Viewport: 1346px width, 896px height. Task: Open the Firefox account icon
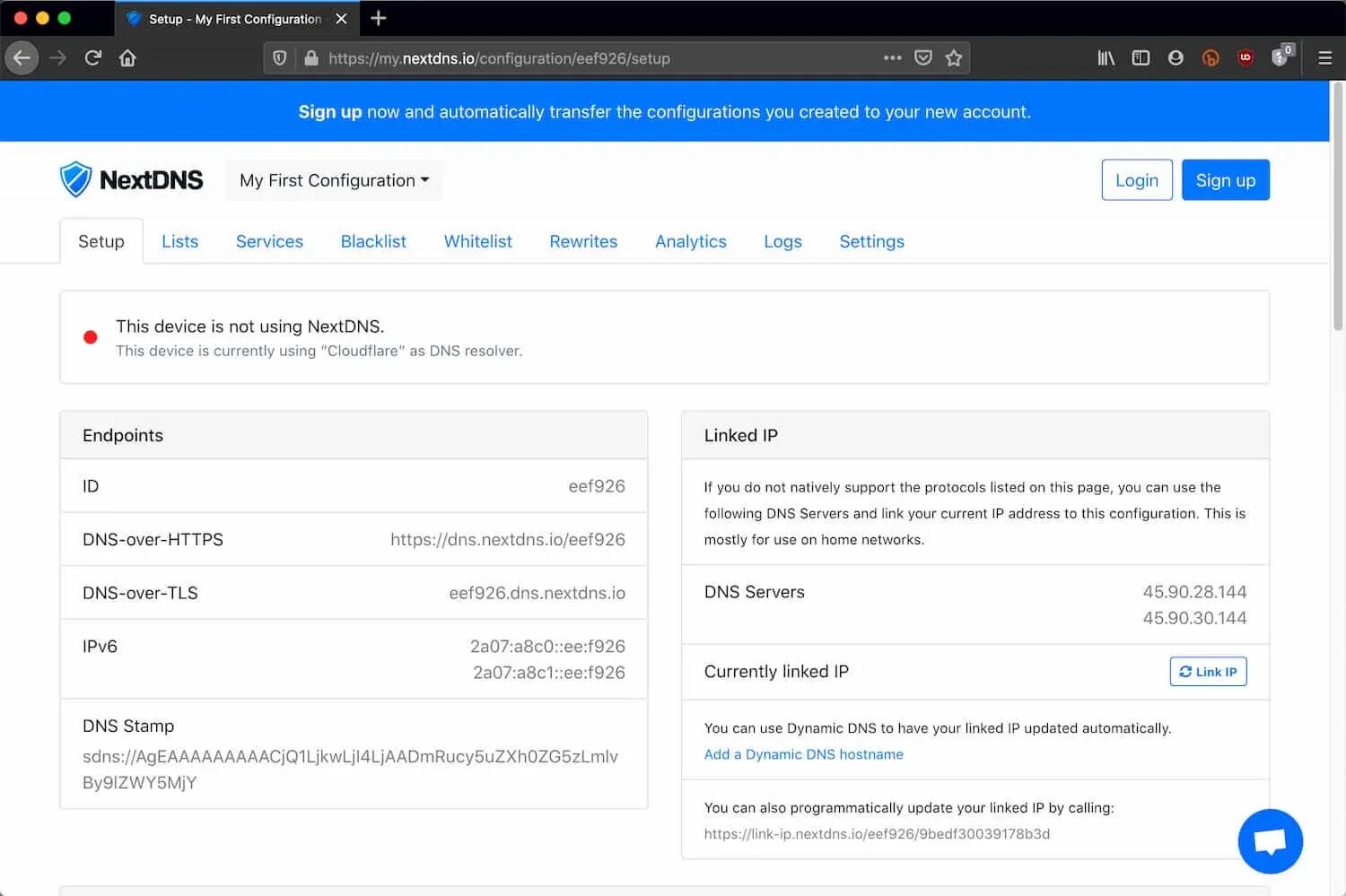1176,58
